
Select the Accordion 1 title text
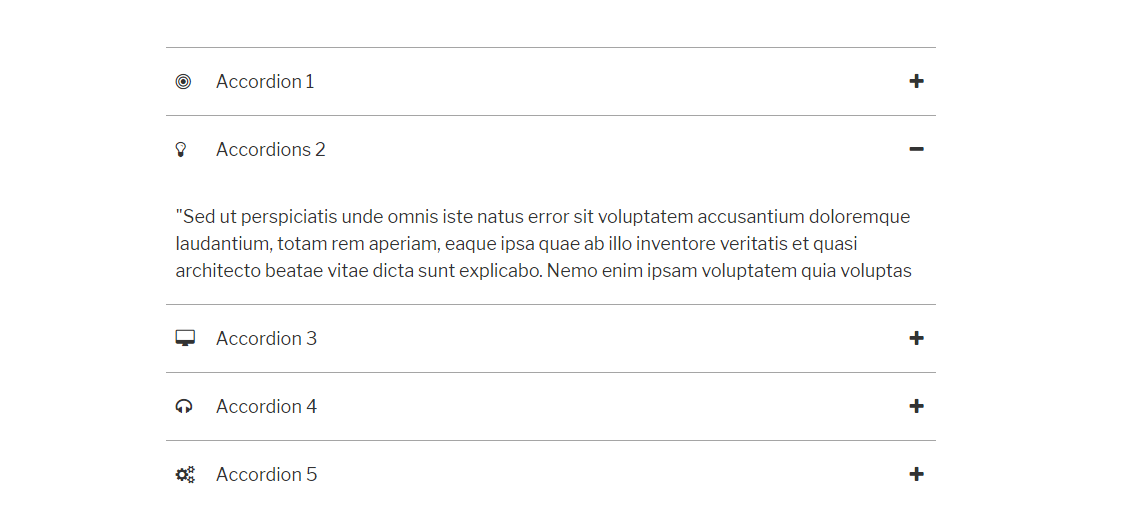(x=265, y=82)
